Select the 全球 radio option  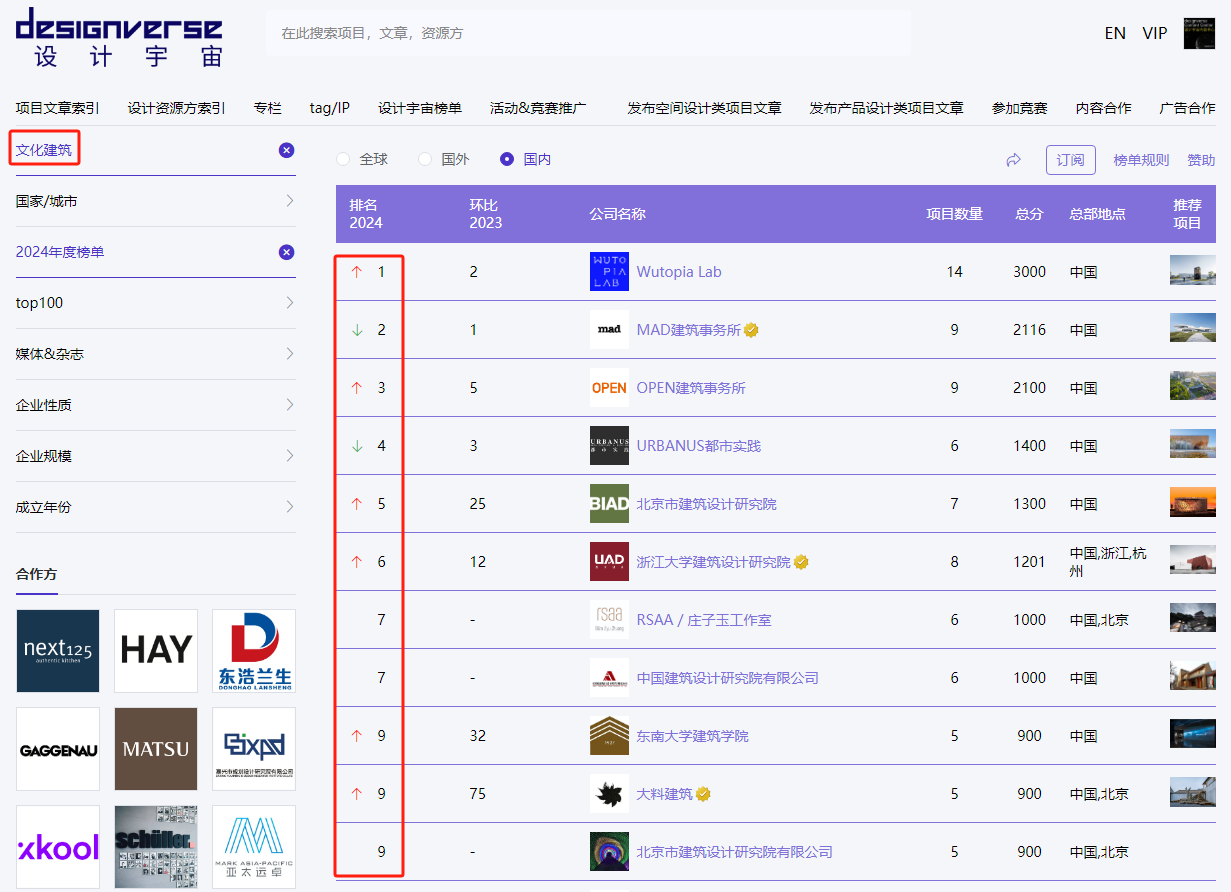tap(344, 159)
